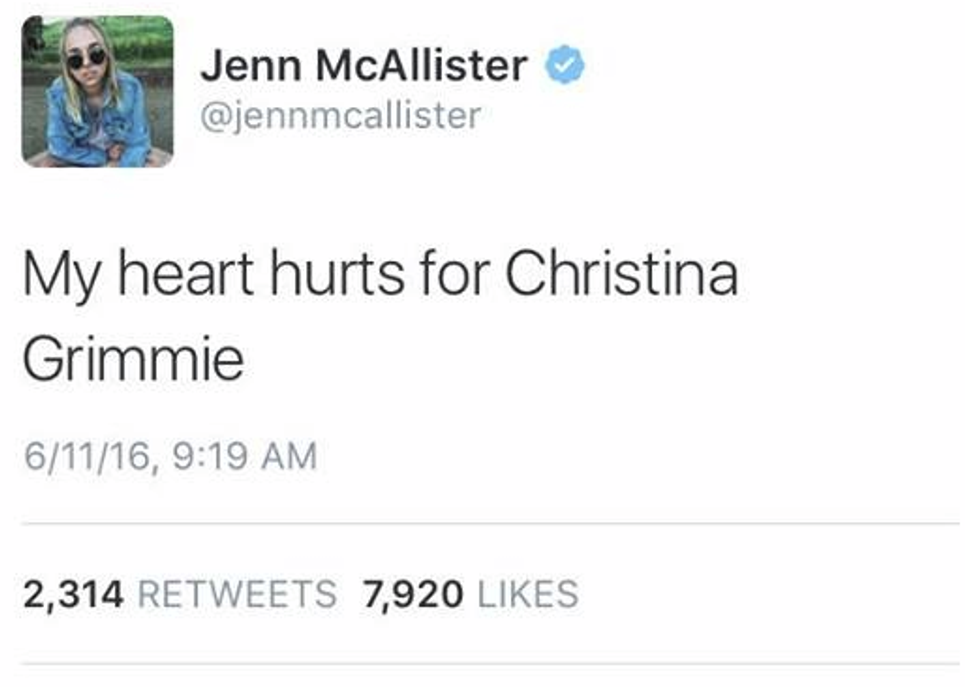
Task: Click the divider line above the retweet count
Action: [x=490, y=523]
